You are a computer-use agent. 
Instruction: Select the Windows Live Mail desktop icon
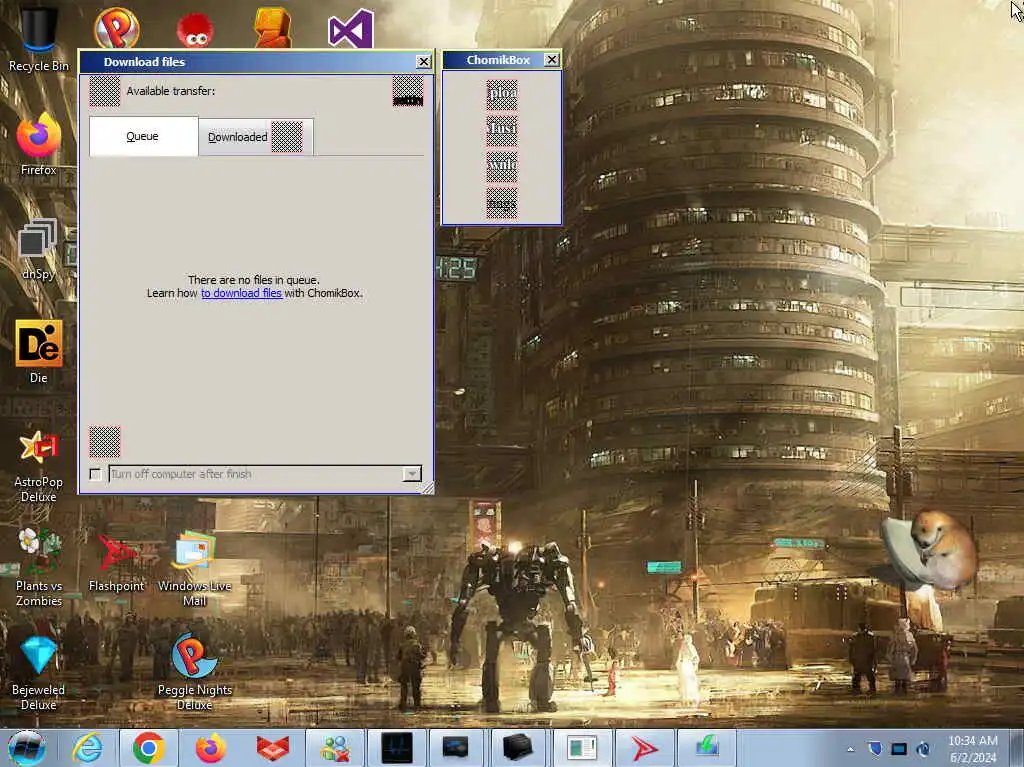[x=195, y=568]
